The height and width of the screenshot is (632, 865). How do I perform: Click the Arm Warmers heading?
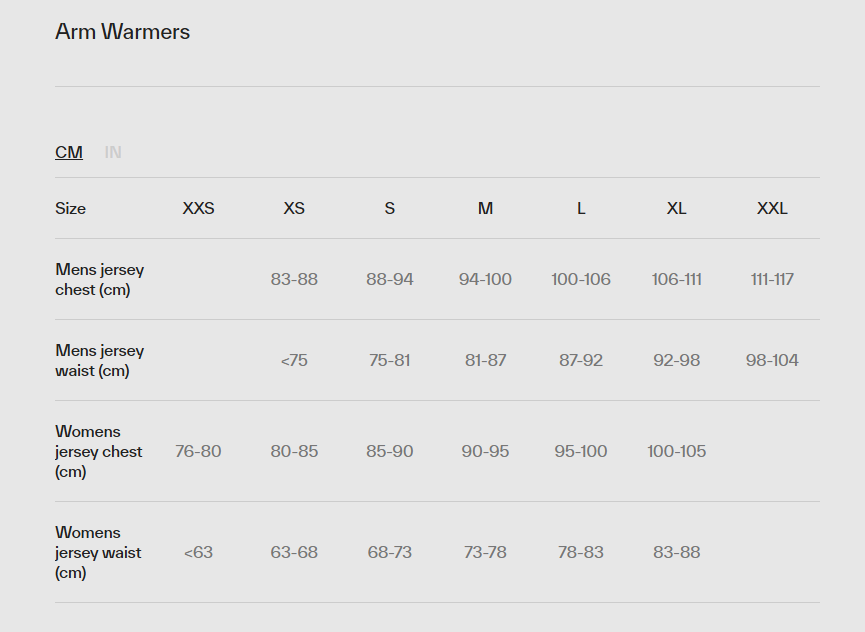(122, 32)
